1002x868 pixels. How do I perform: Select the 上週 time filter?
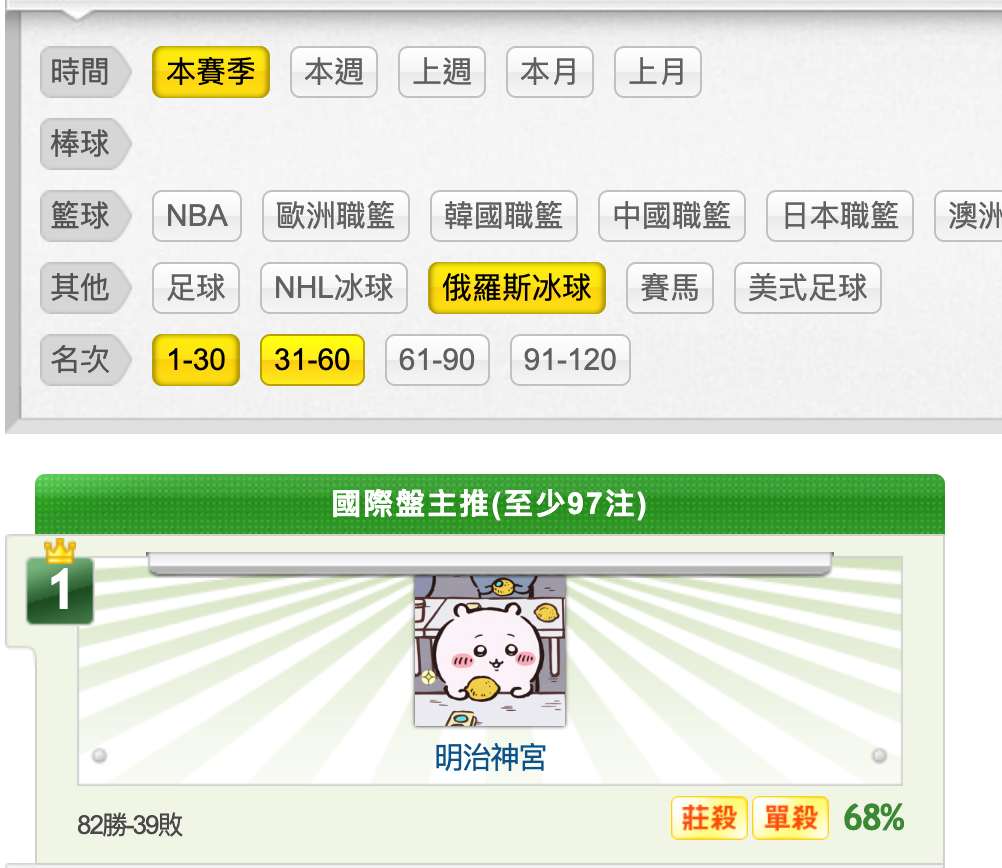click(442, 72)
